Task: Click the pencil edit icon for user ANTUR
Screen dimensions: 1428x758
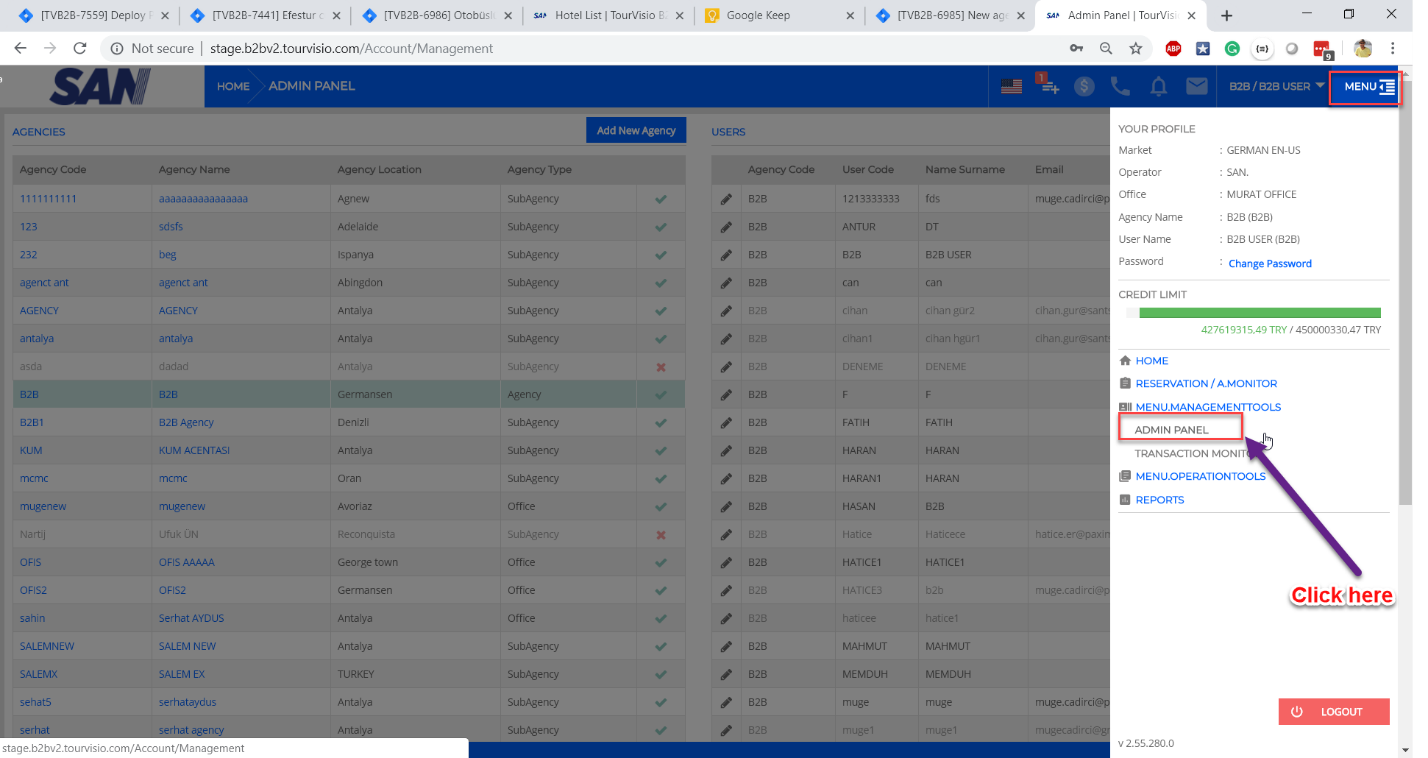Action: coord(727,227)
